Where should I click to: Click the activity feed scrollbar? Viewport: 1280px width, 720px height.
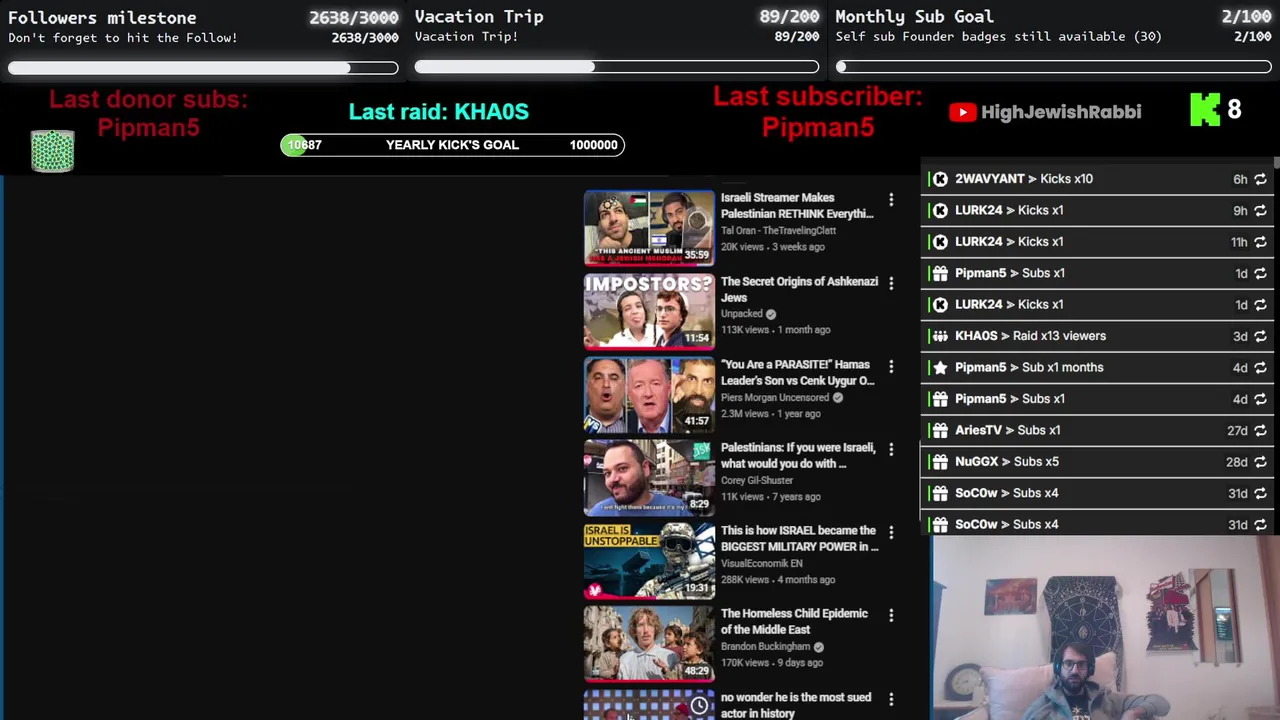1276,164
